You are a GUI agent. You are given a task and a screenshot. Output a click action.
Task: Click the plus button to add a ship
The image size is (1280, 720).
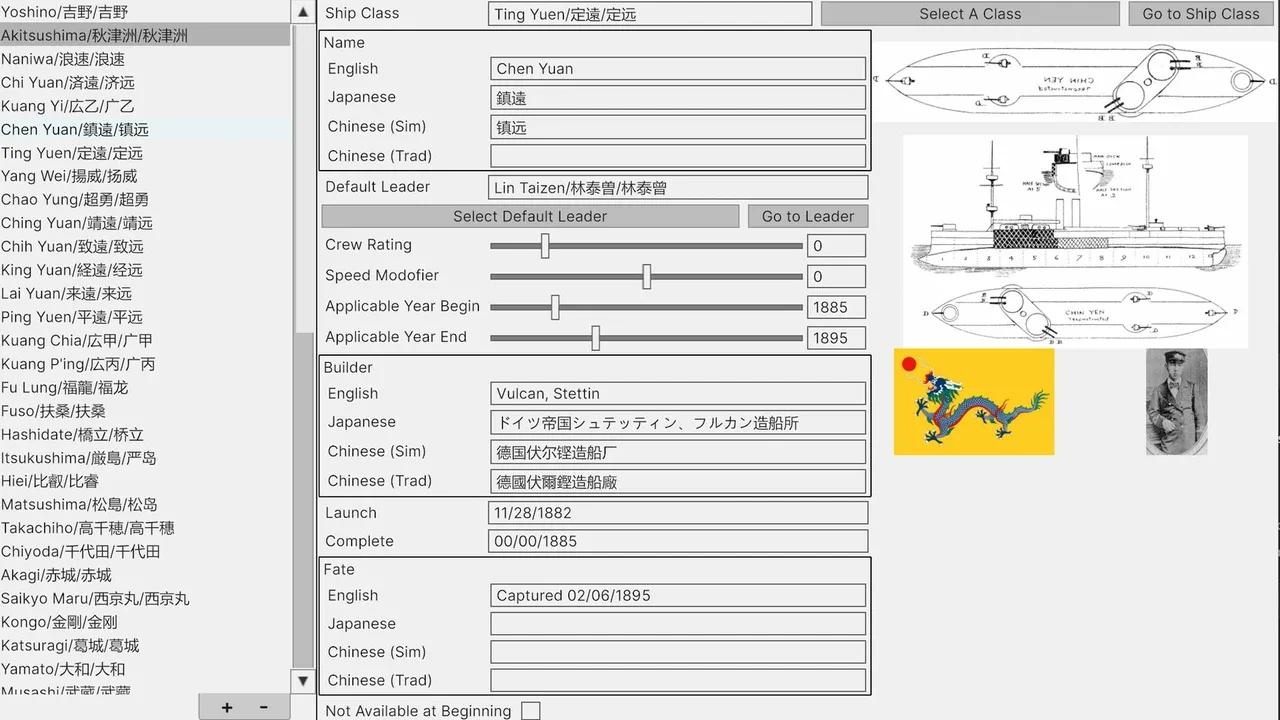[227, 707]
